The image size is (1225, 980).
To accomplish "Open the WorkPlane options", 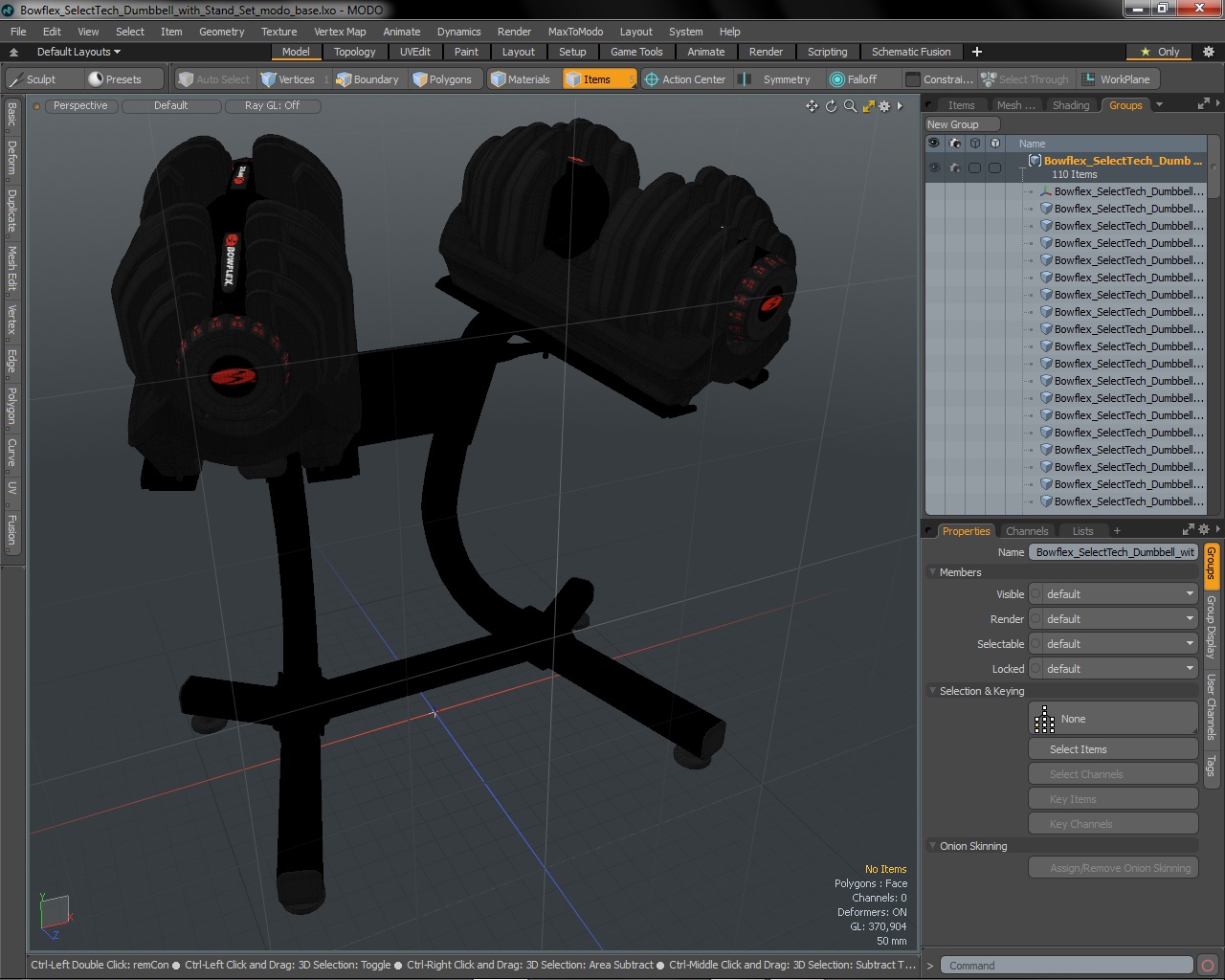I will (x=1117, y=79).
